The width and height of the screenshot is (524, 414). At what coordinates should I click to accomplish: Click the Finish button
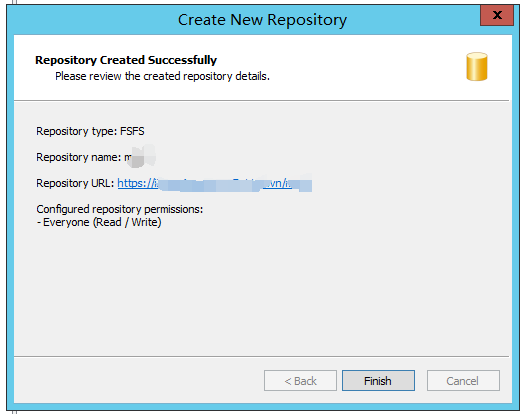[x=378, y=381]
